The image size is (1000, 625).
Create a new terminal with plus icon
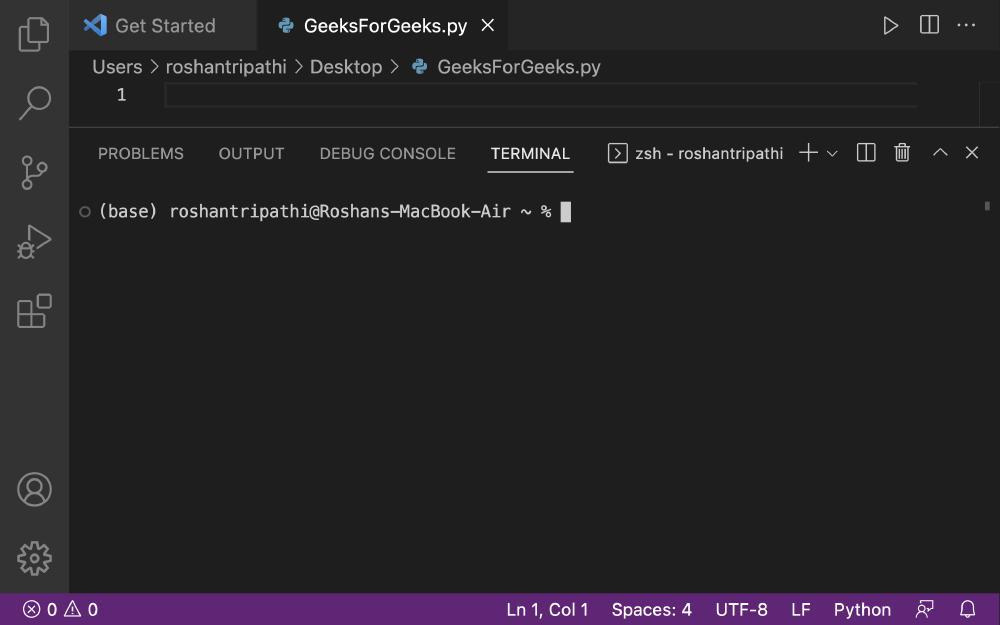click(x=808, y=153)
